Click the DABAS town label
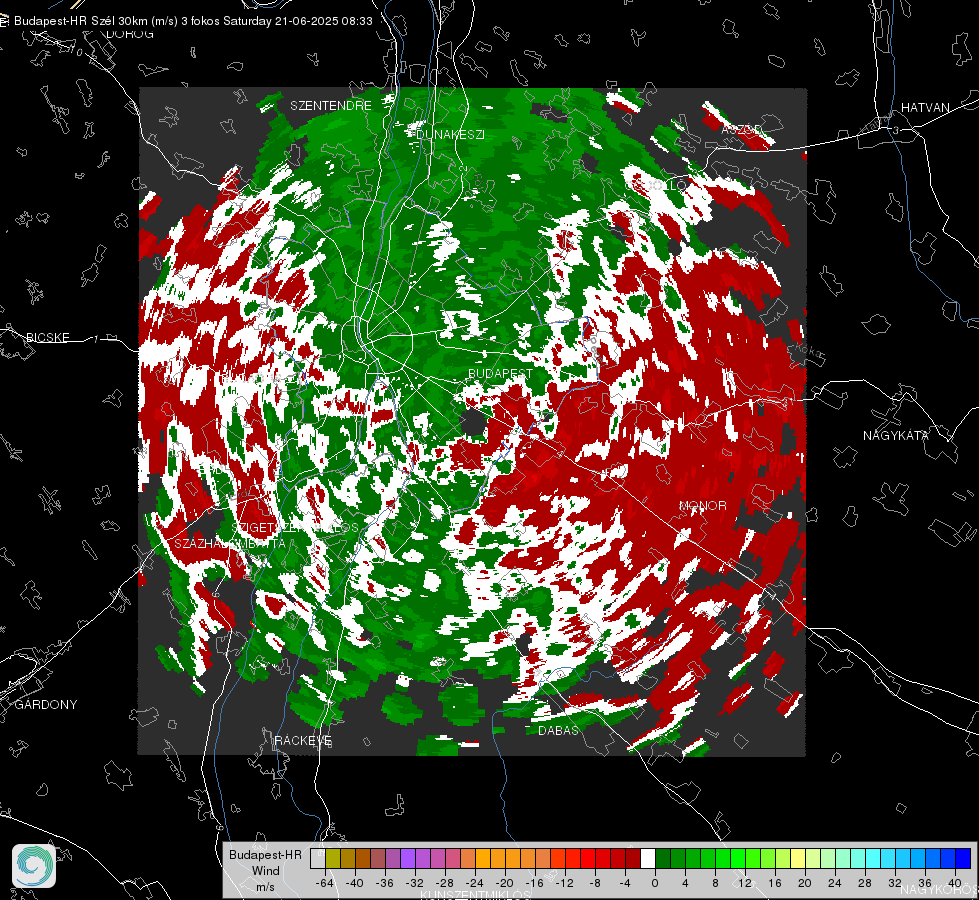 click(x=559, y=729)
